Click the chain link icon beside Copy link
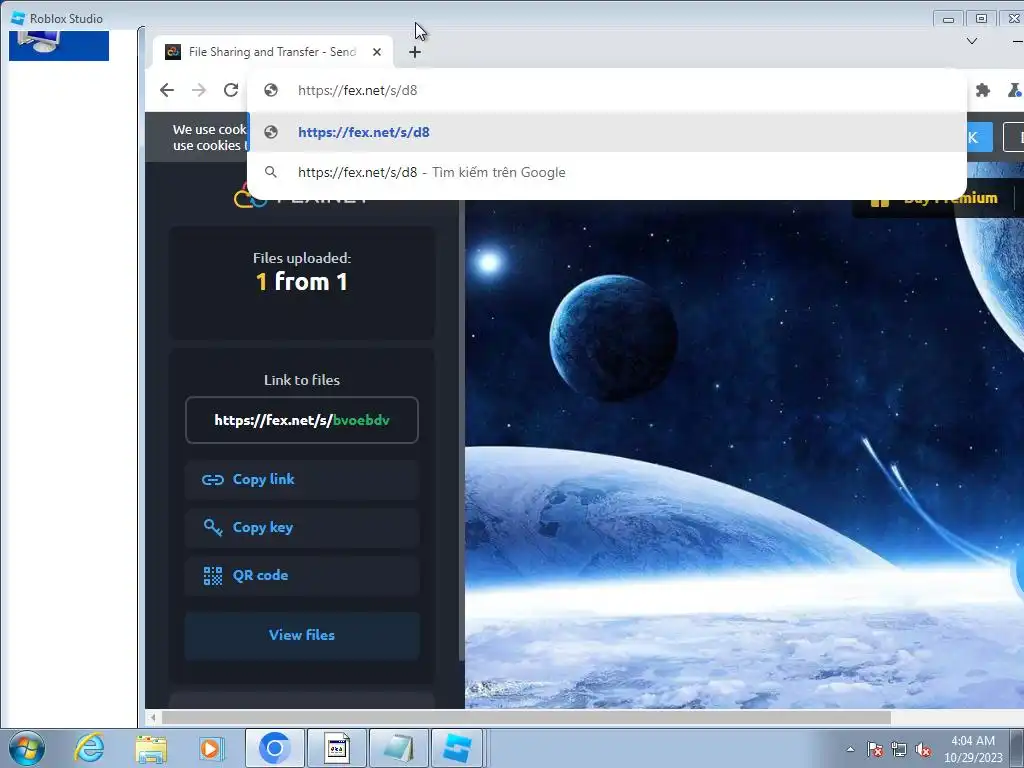Viewport: 1024px width, 768px height. [212, 480]
